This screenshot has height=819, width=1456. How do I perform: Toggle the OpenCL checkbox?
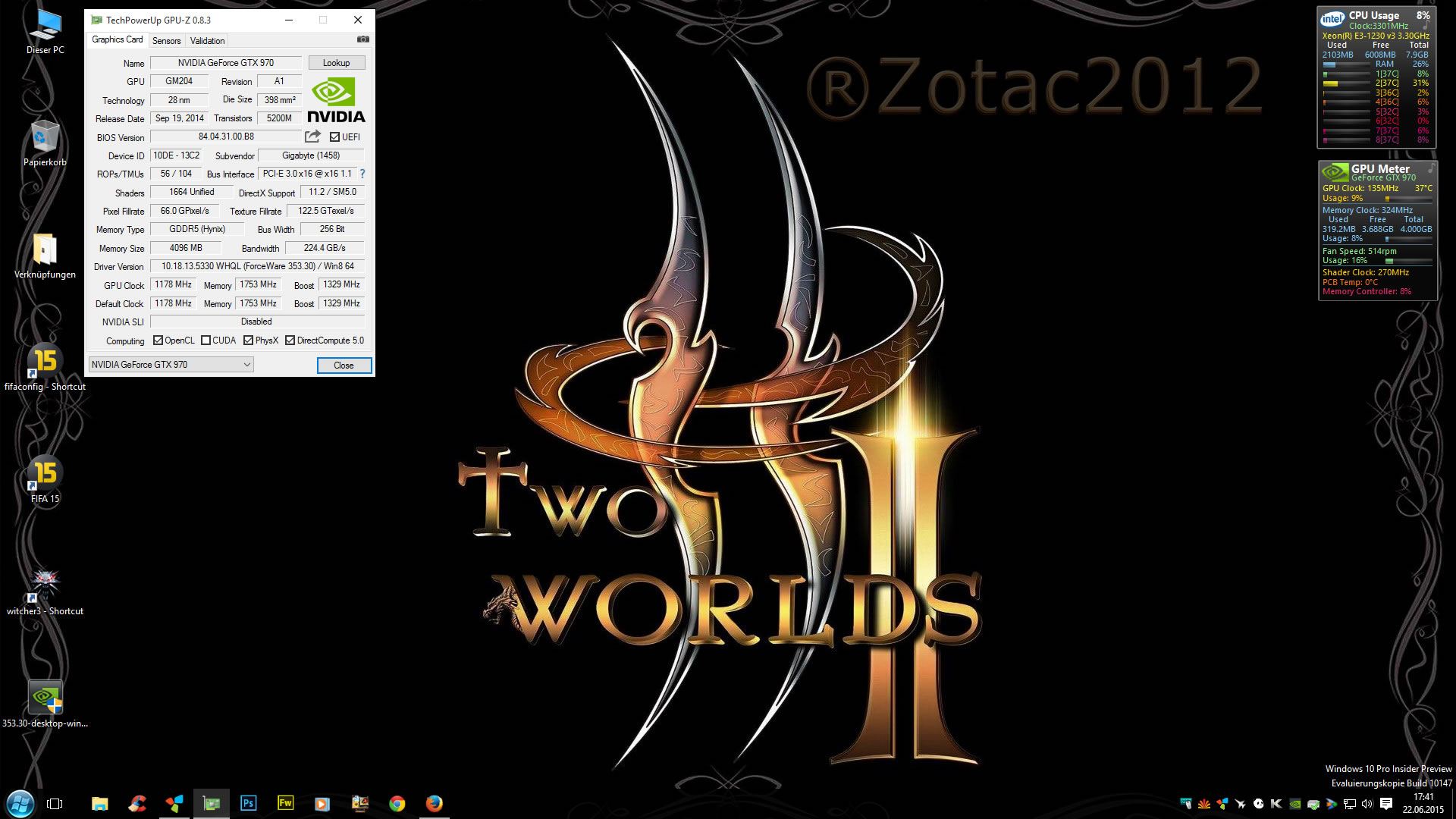158,340
